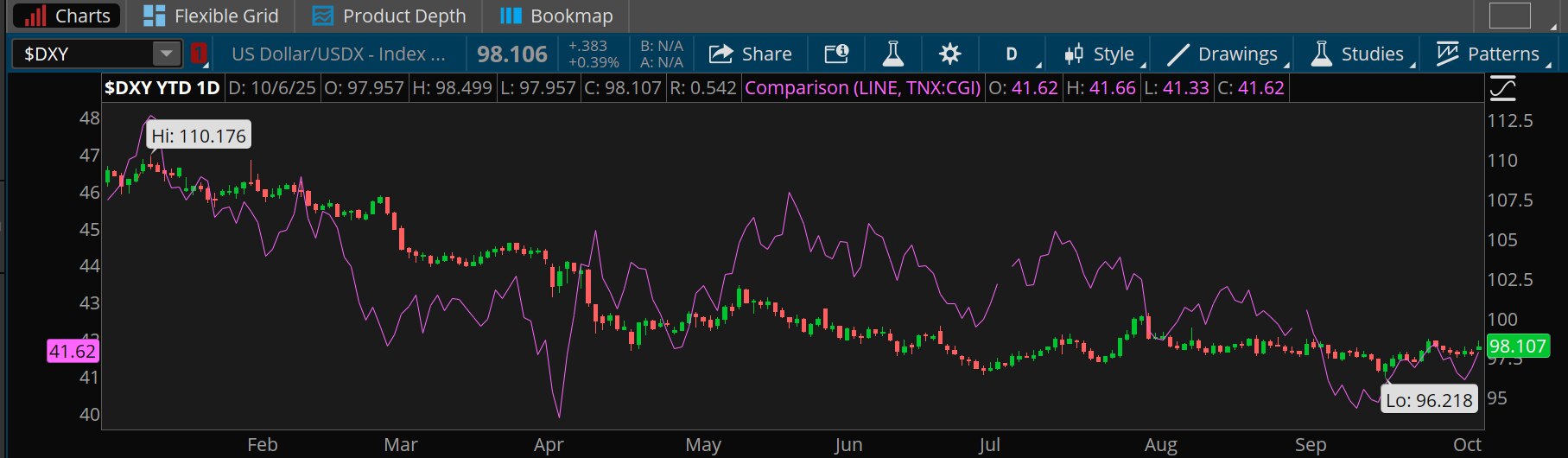Open chart settings gear icon
Image resolution: width=1568 pixels, height=458 pixels.
click(949, 54)
